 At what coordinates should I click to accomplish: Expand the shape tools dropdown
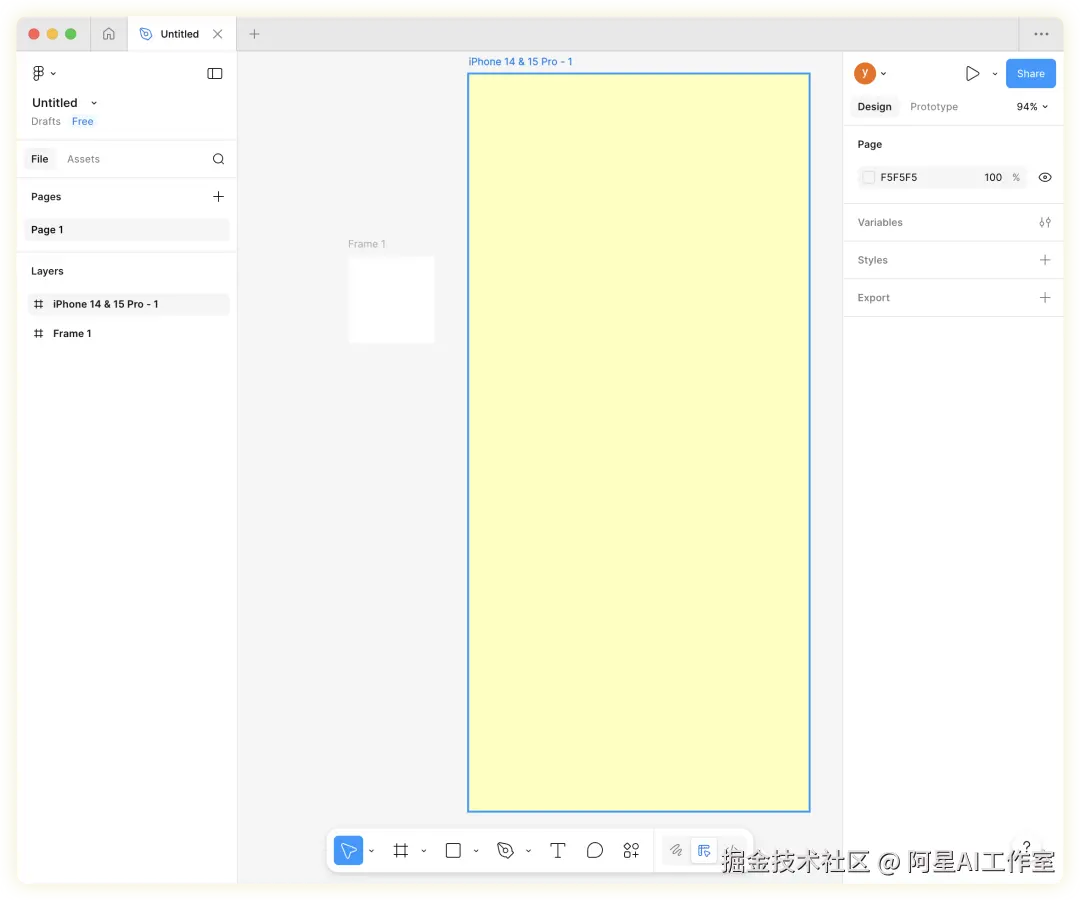[476, 852]
